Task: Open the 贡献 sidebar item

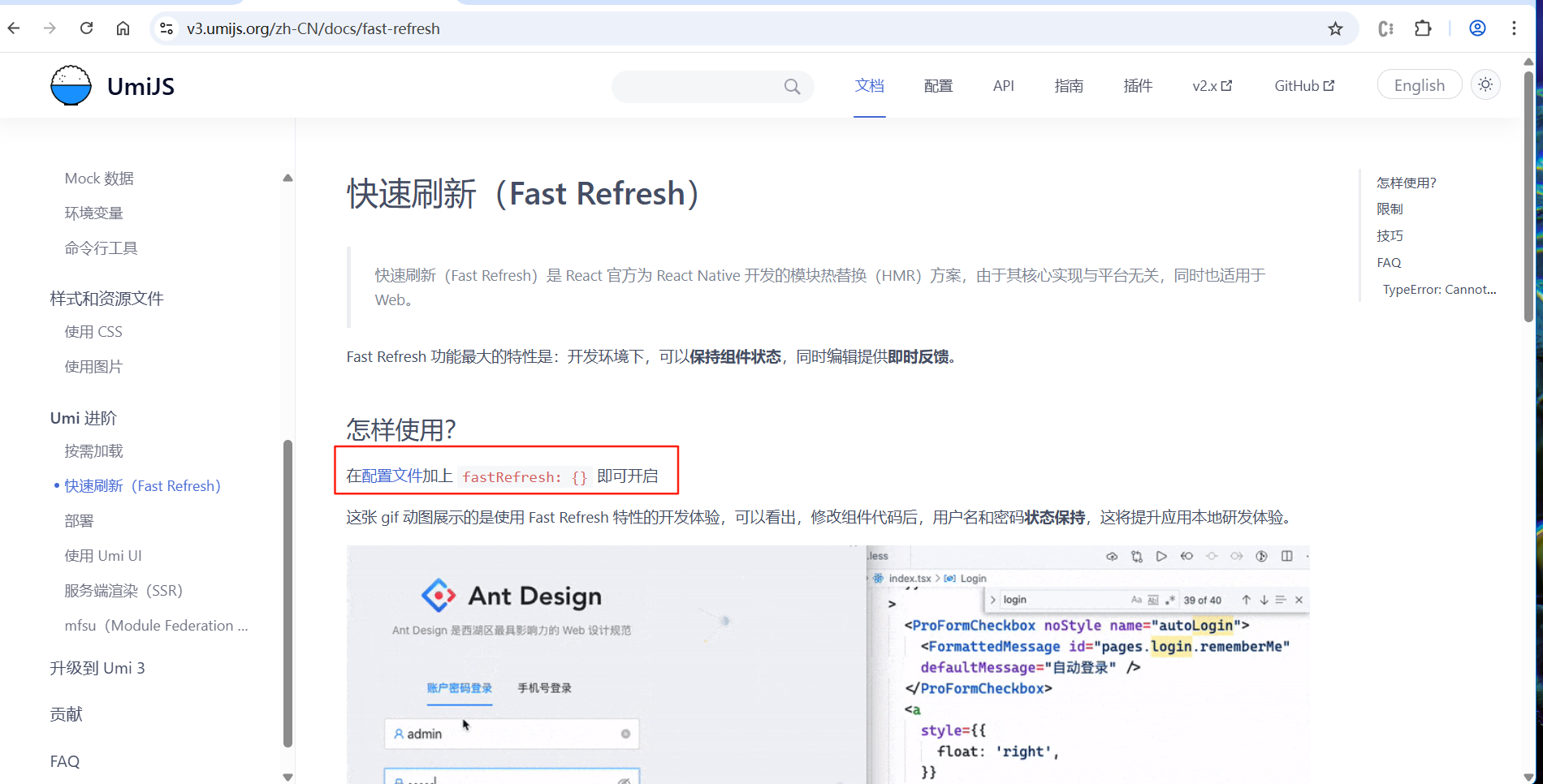Action: (x=66, y=714)
